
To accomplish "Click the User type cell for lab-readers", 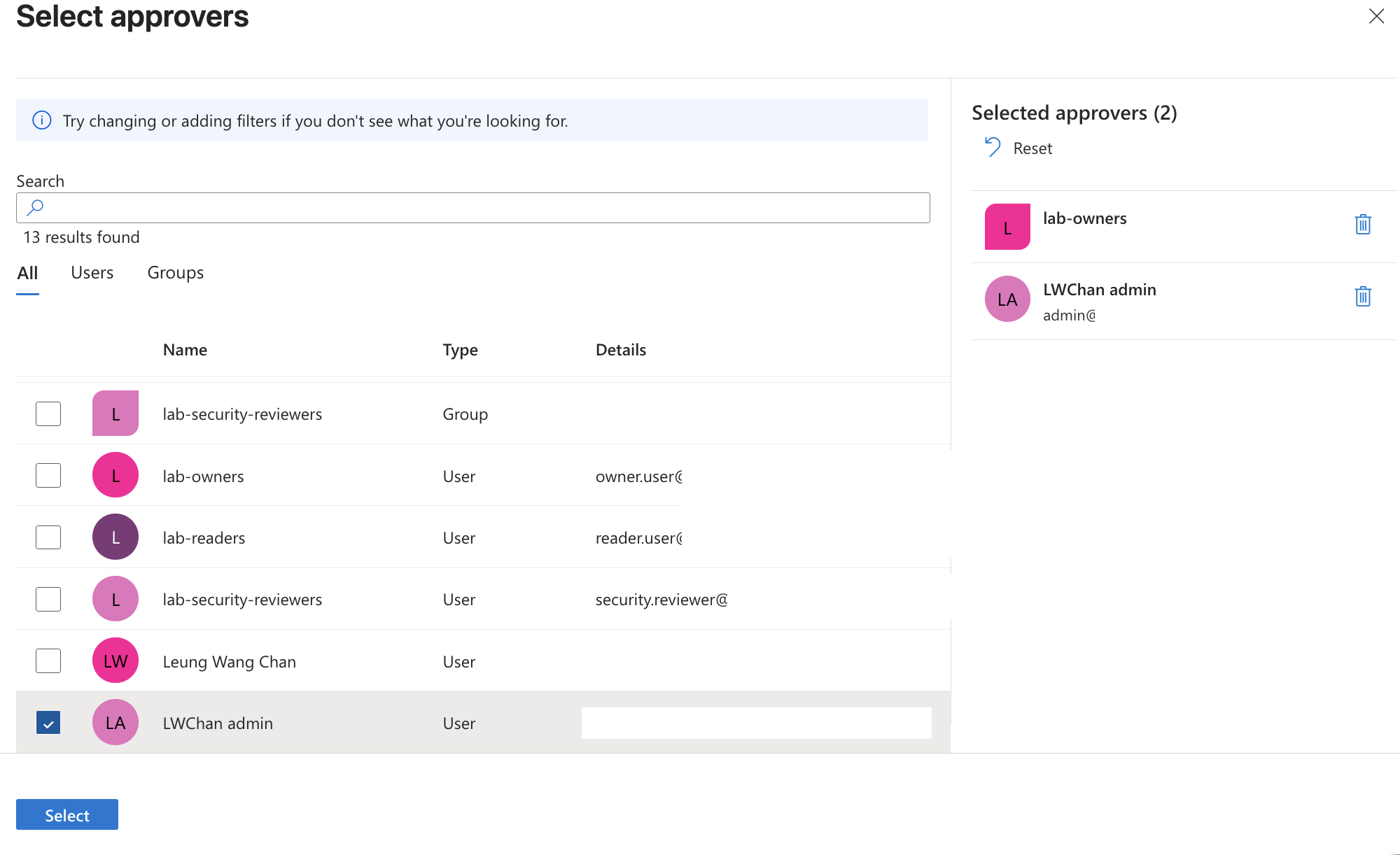I will [458, 538].
